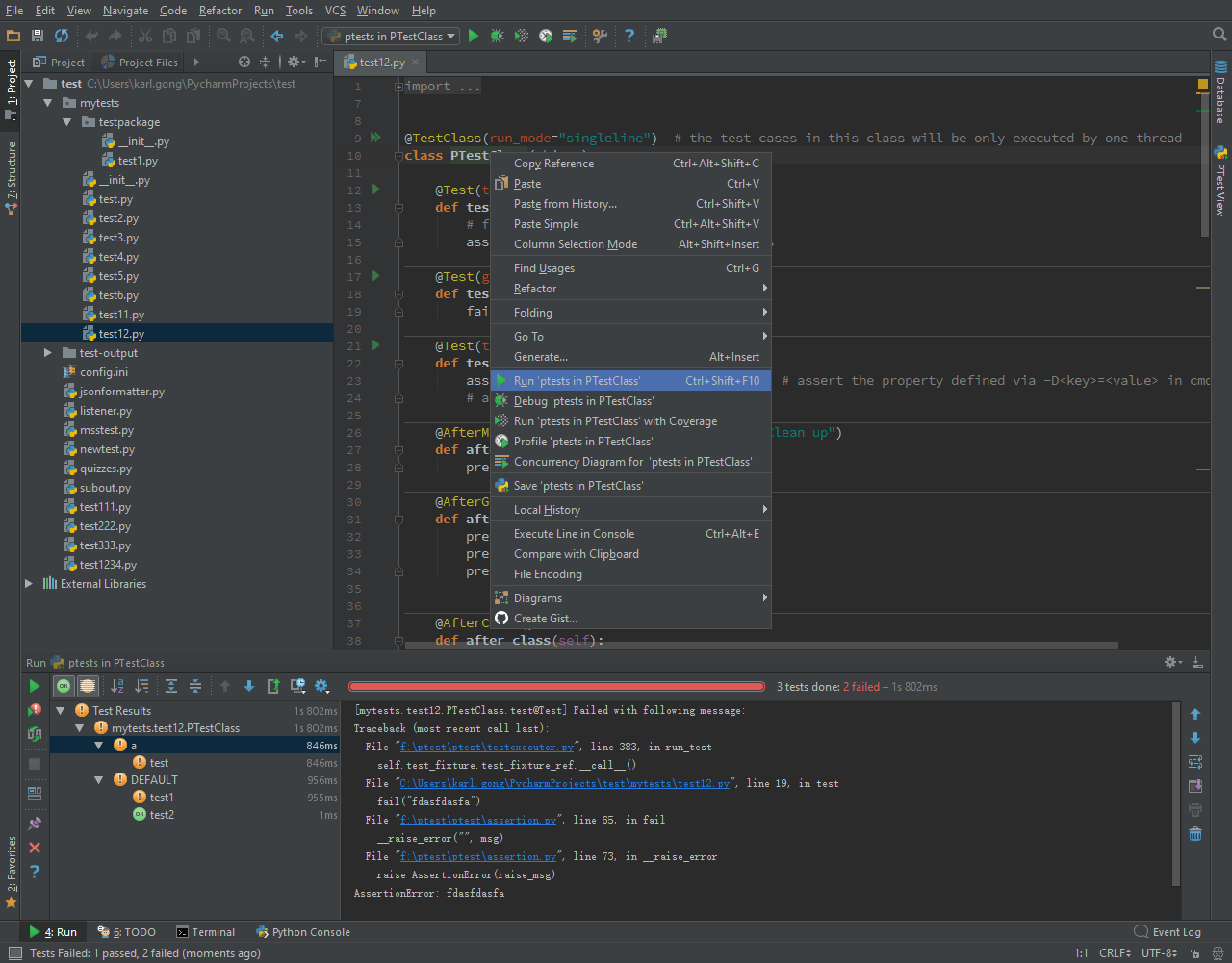Open run configuration dropdown 'ptests in PTestClass'
1232x963 pixels.
392,36
